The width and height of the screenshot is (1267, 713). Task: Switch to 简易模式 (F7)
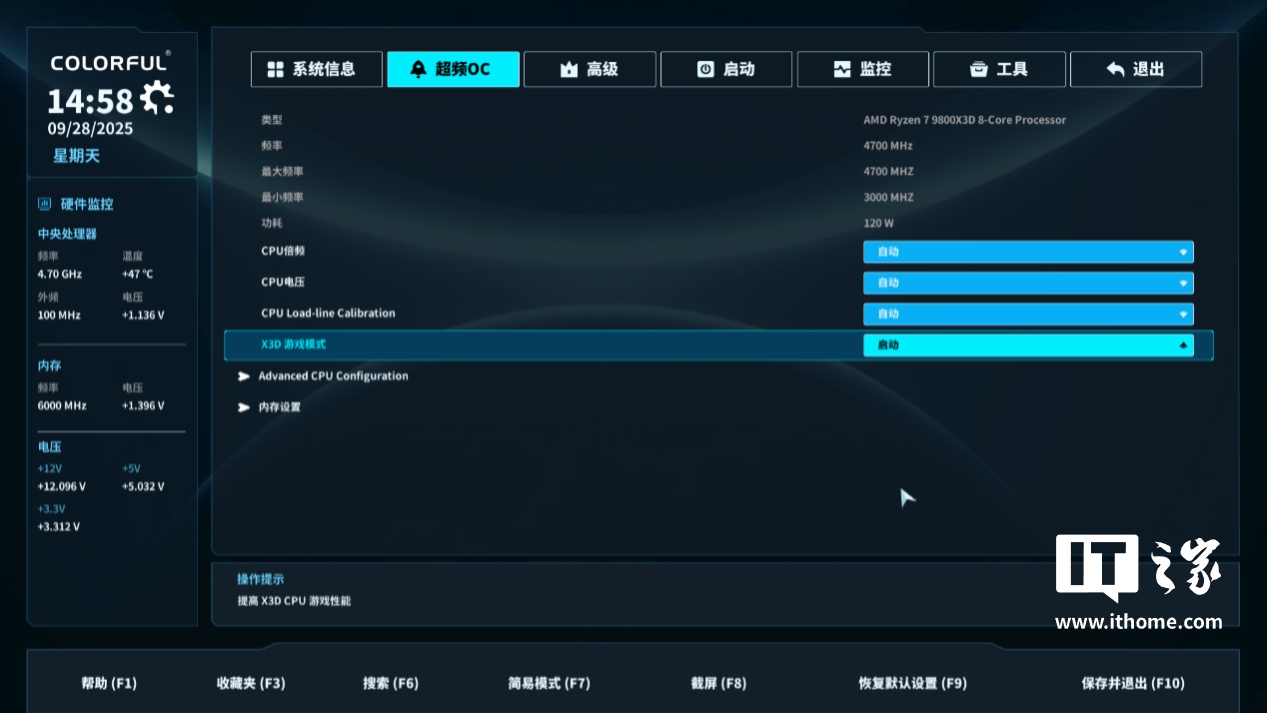(x=549, y=683)
